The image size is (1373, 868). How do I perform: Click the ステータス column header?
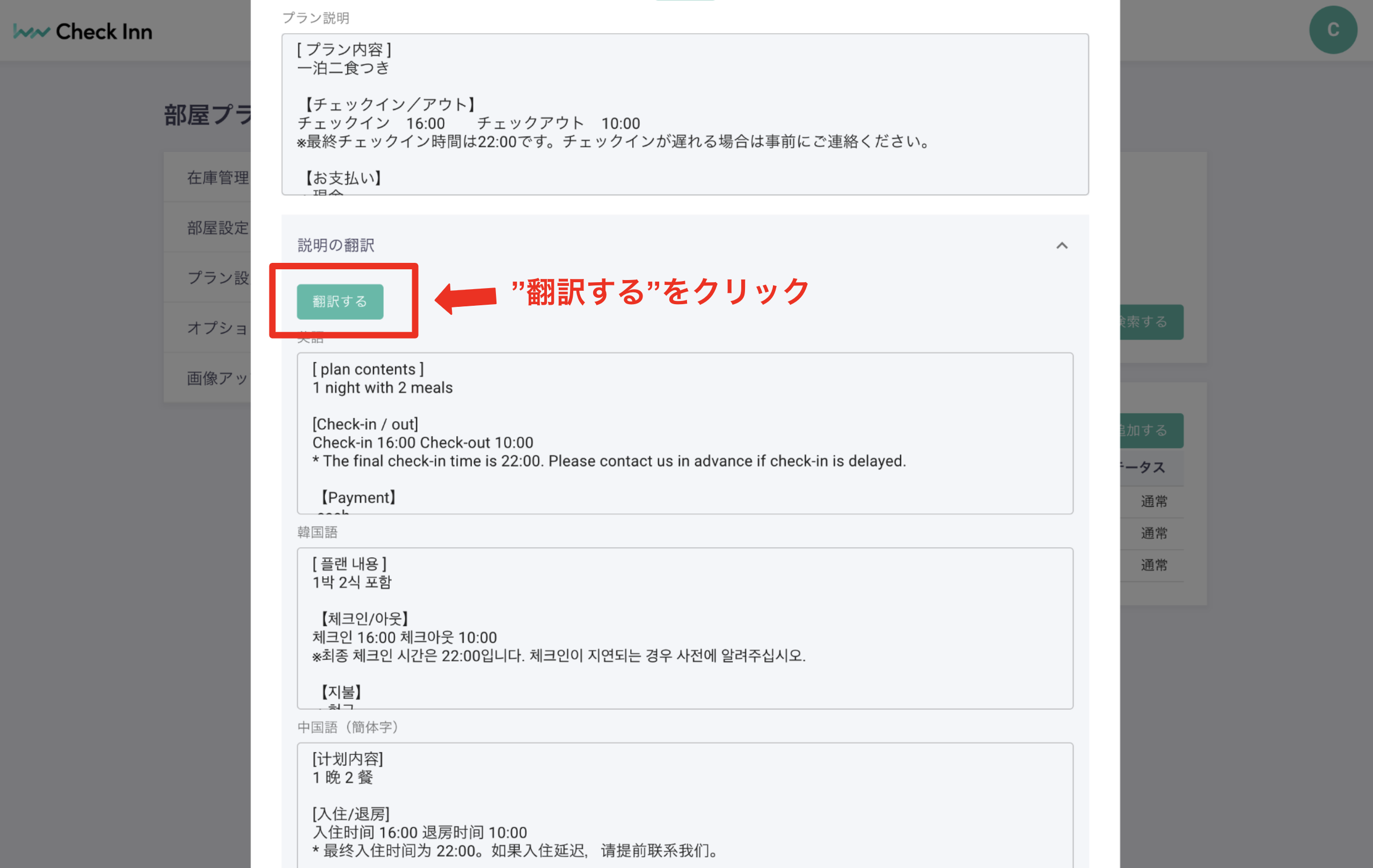coord(1143,467)
